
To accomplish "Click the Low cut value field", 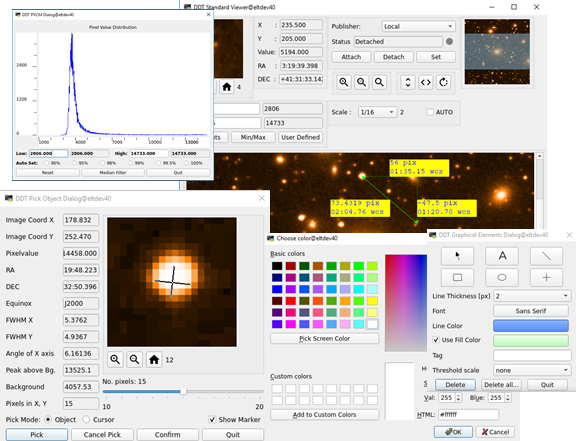I will coord(49,153).
